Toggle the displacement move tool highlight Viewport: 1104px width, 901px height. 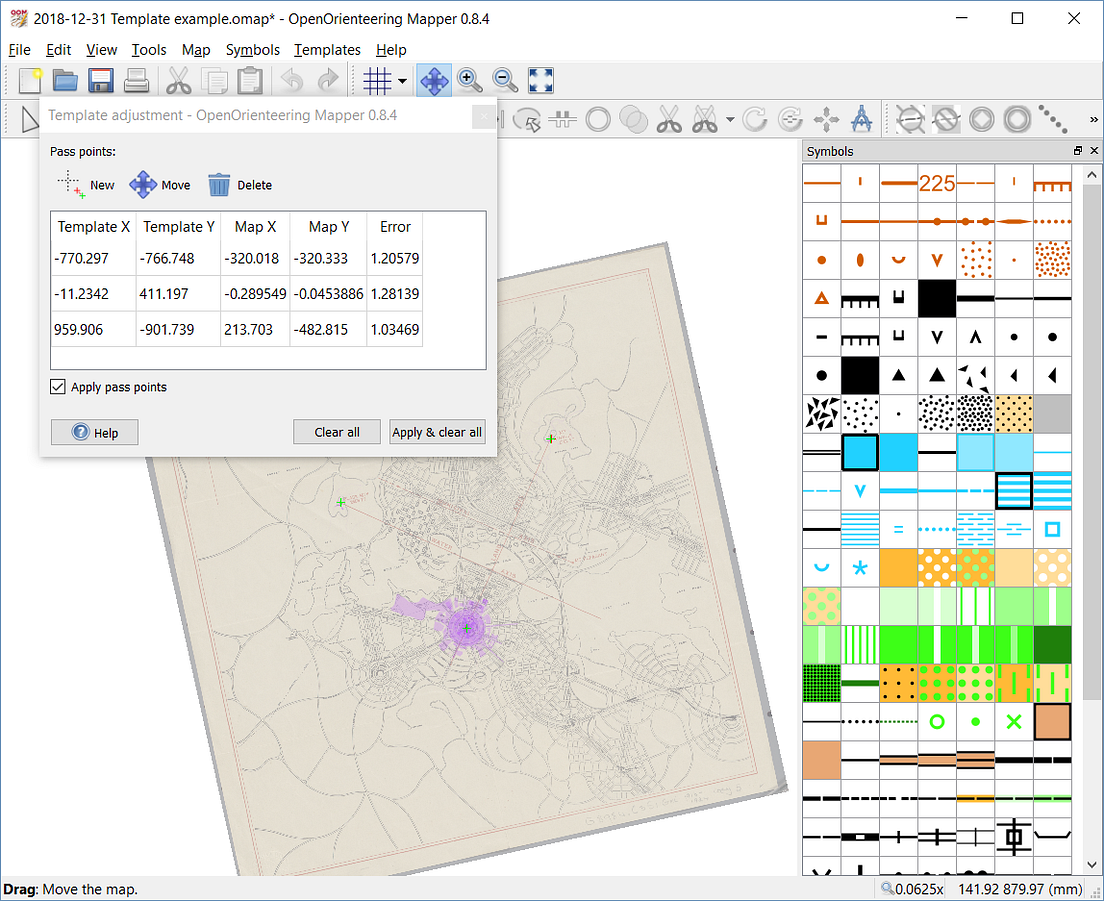click(825, 119)
